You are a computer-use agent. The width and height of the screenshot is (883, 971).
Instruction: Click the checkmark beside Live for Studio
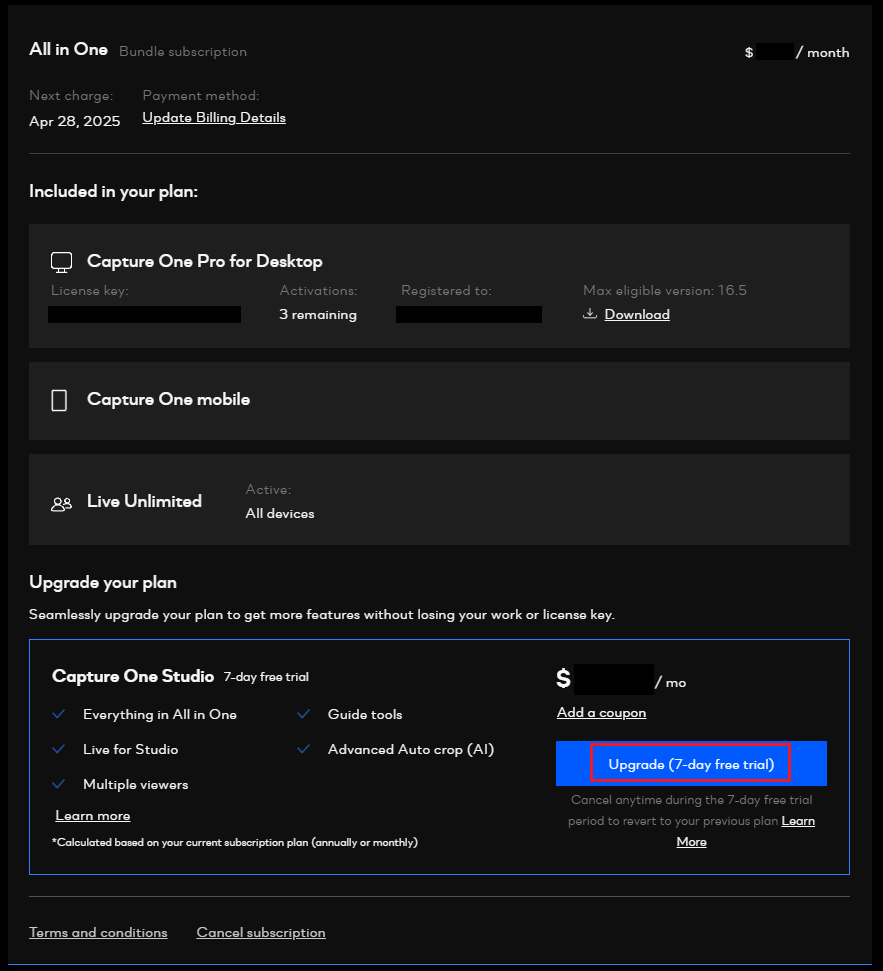(59, 749)
